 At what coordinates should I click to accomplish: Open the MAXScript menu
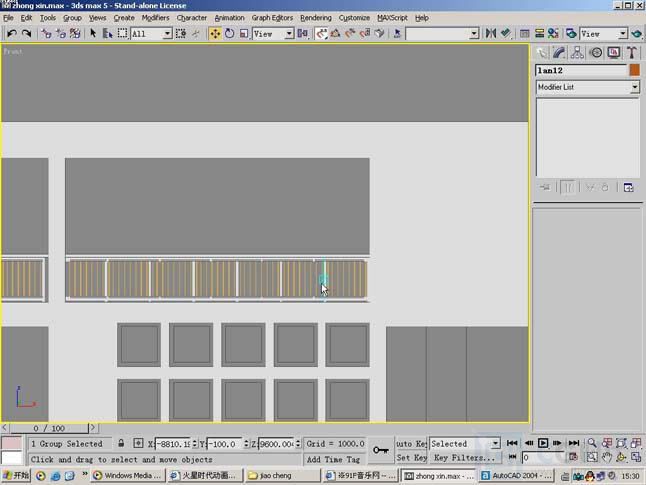392,18
